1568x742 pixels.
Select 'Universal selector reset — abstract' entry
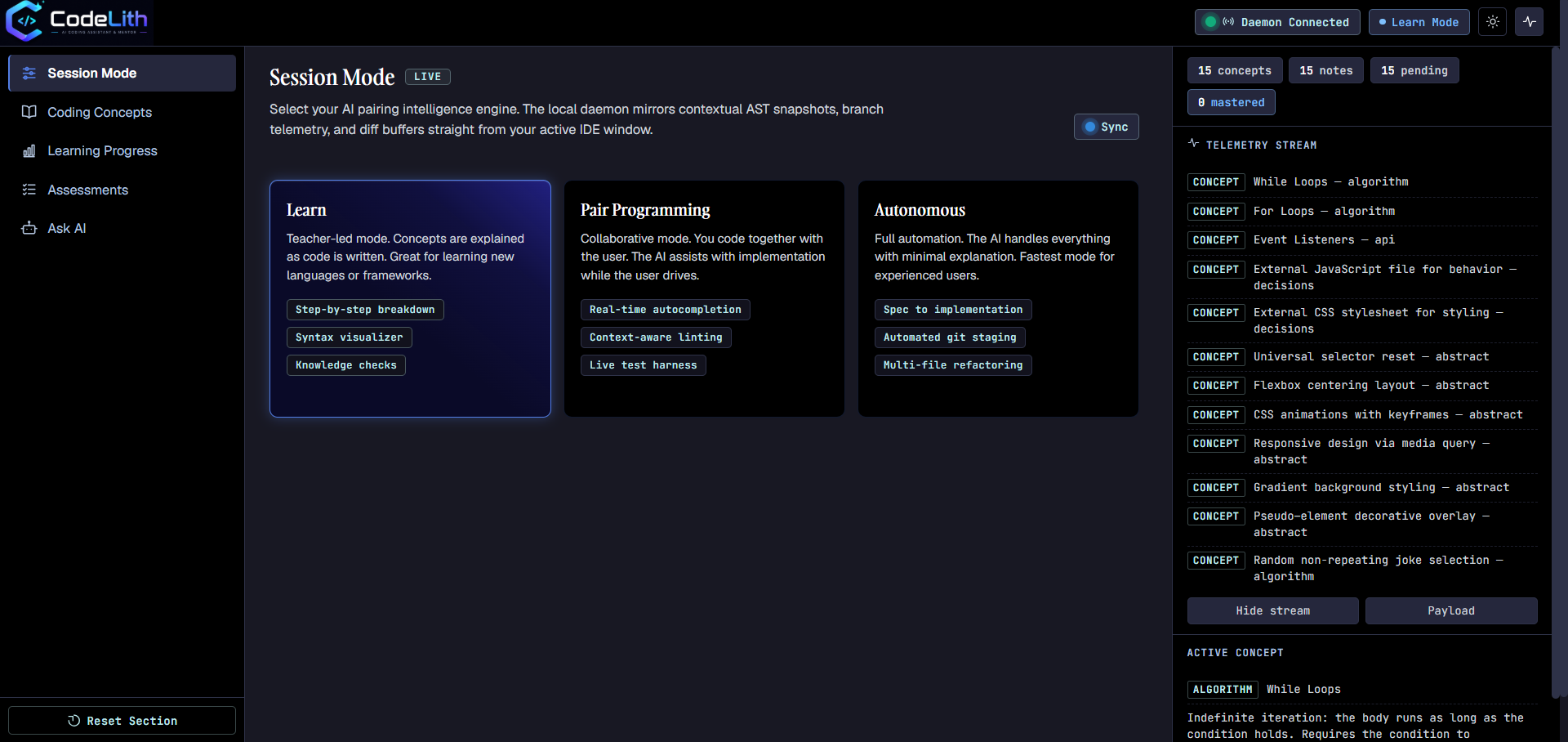point(1362,357)
